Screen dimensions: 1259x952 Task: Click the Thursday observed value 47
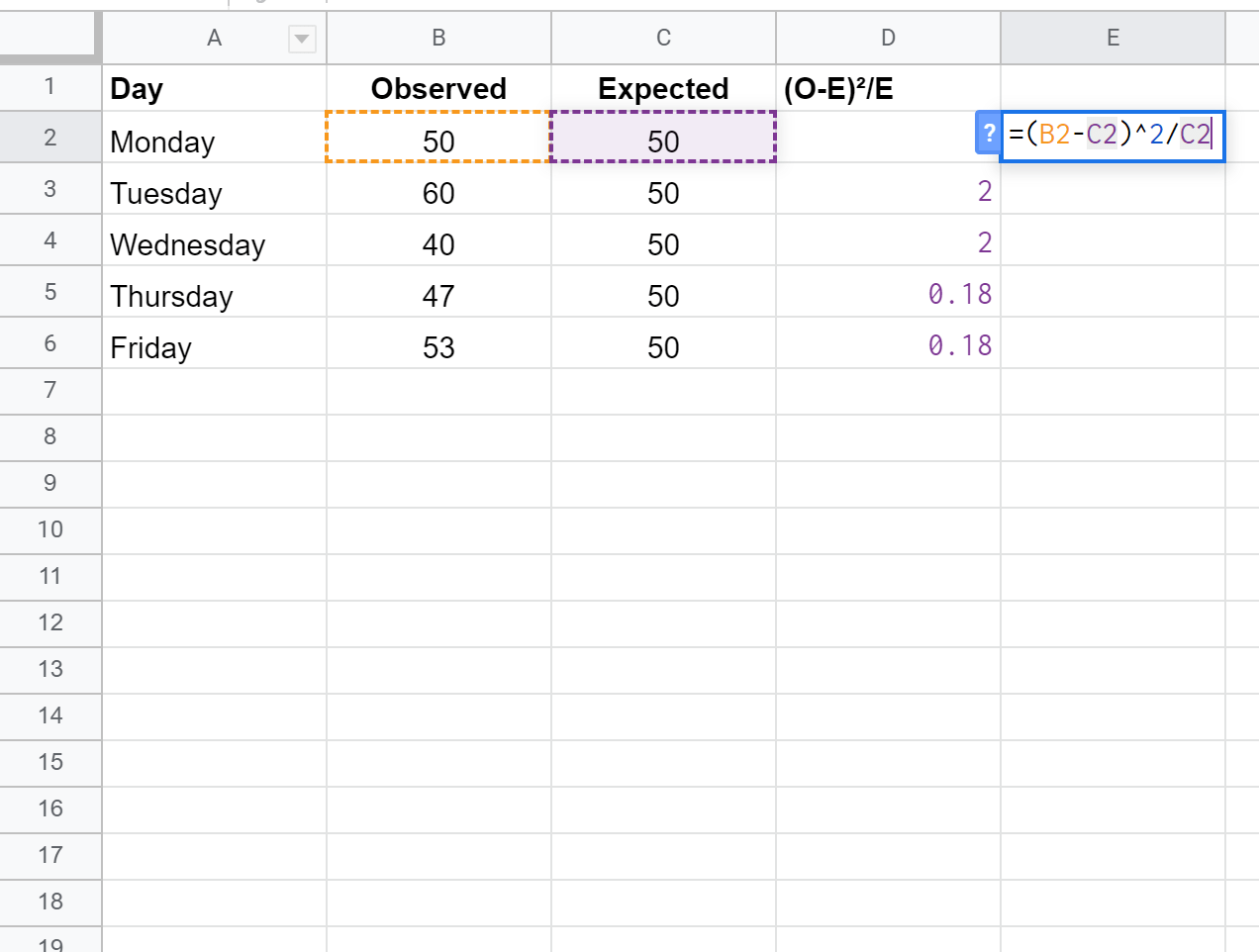(438, 296)
